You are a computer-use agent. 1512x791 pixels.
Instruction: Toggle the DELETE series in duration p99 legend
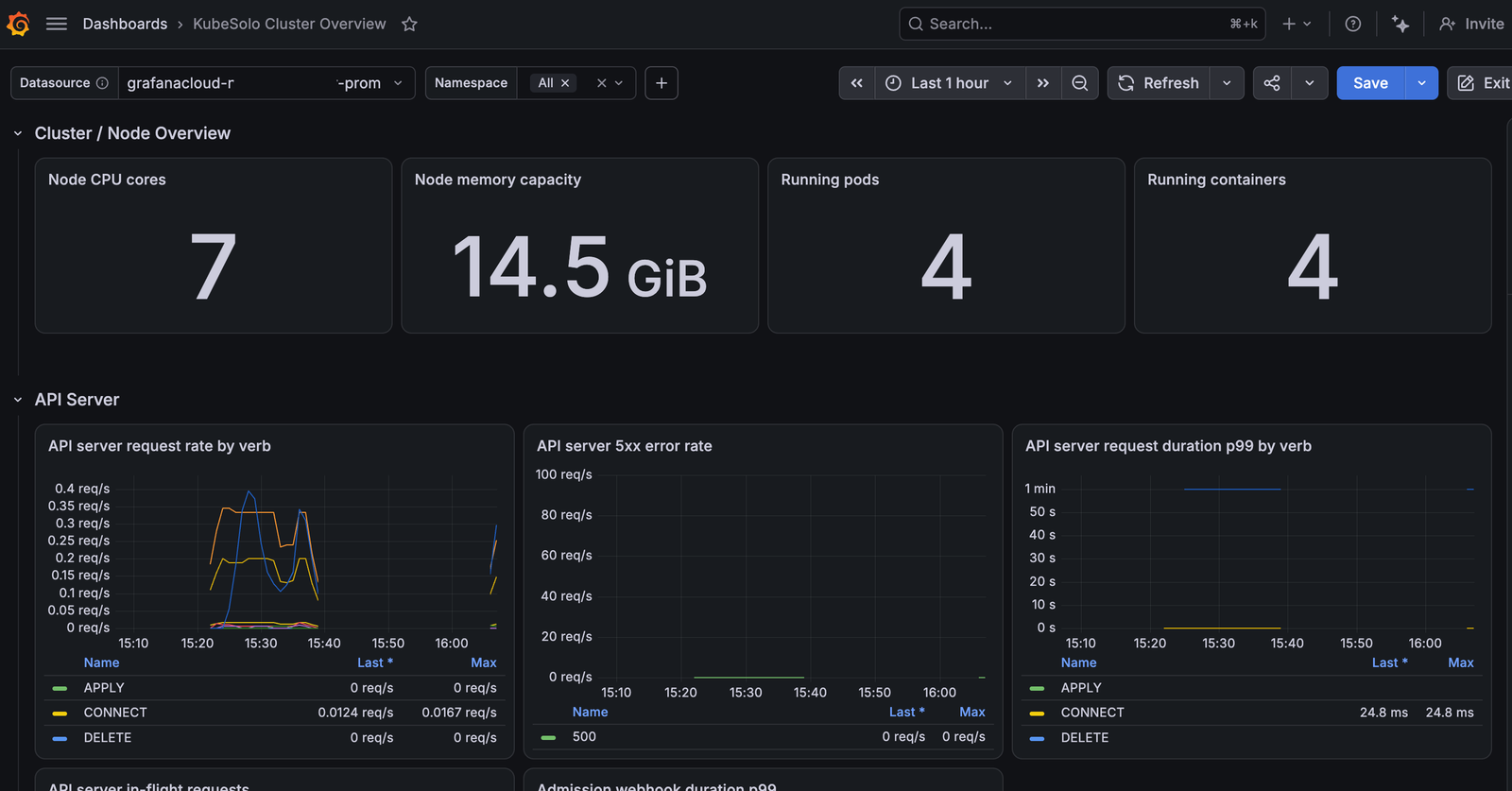tap(1085, 737)
